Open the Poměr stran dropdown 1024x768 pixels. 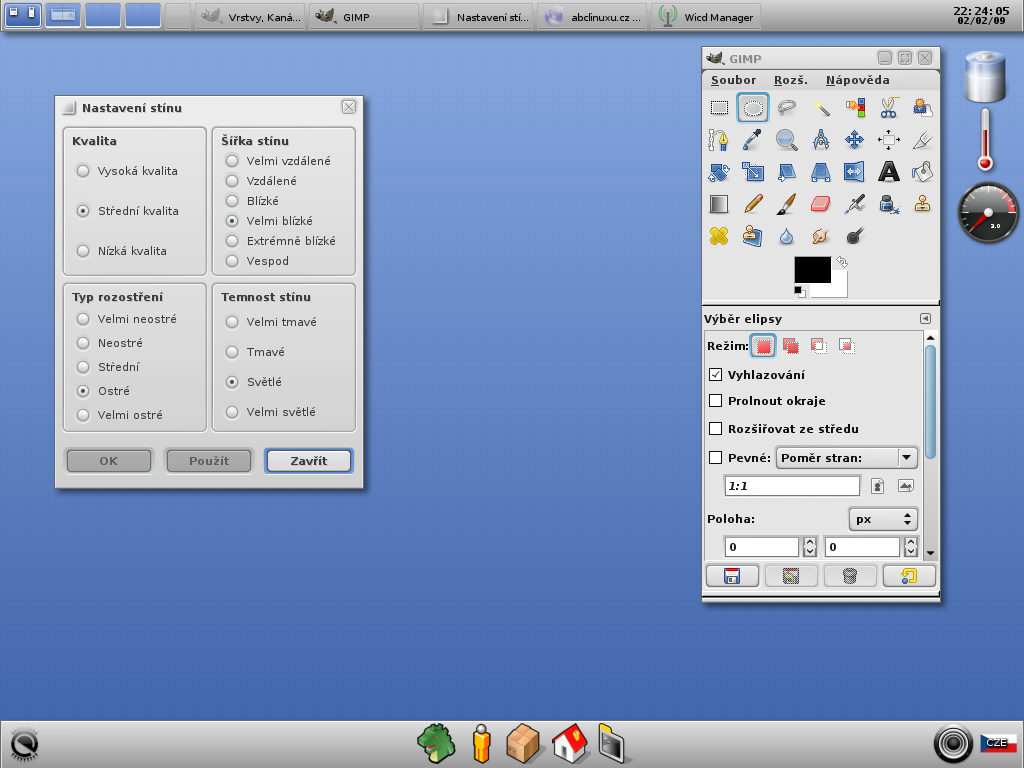click(x=846, y=458)
